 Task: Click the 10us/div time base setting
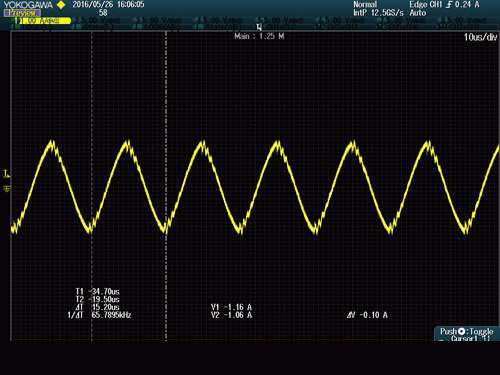480,37
